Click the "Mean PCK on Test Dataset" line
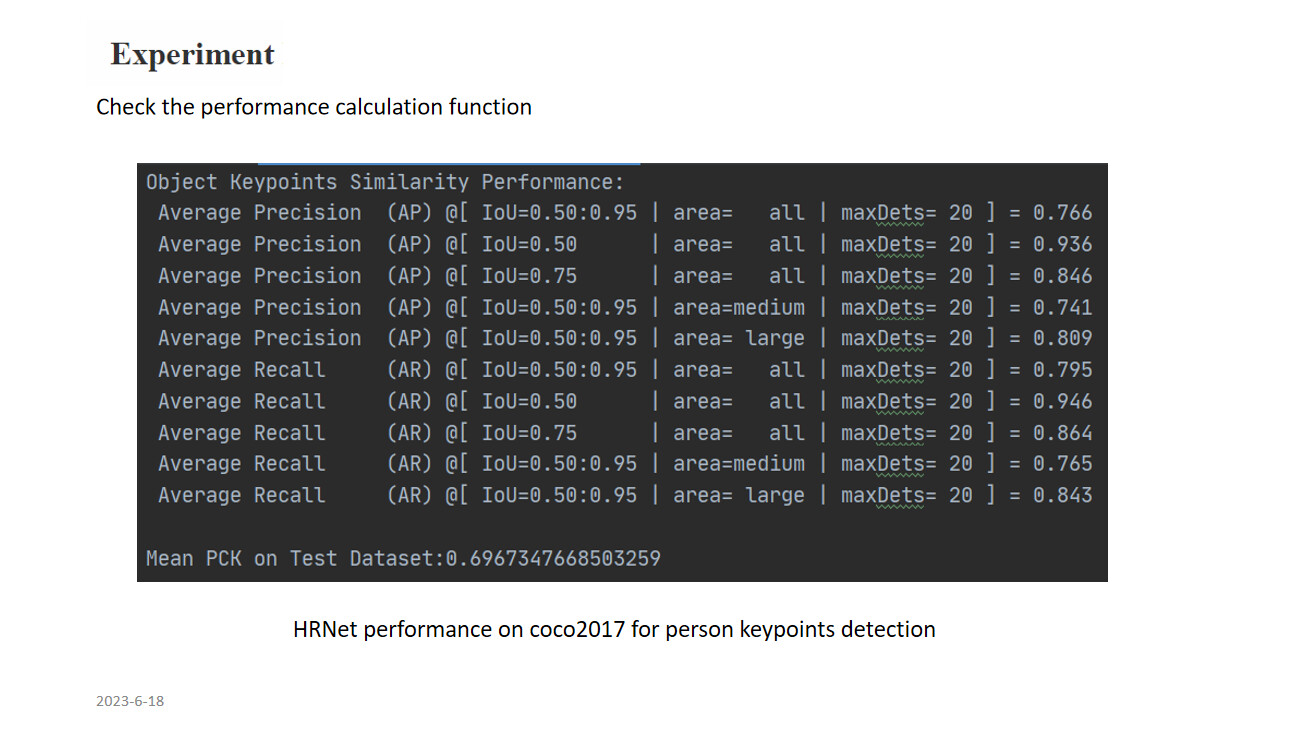The height and width of the screenshot is (733, 1306). (403, 558)
